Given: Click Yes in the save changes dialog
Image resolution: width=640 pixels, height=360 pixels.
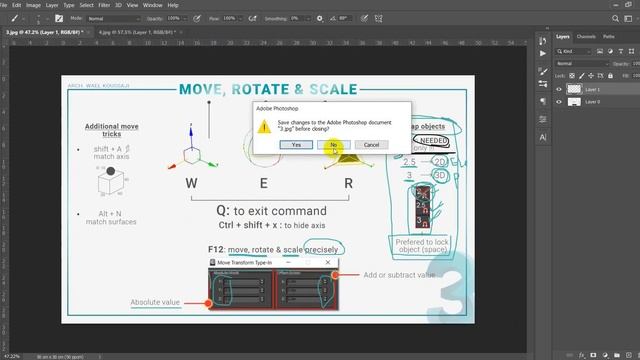Looking at the screenshot, I should [x=296, y=145].
